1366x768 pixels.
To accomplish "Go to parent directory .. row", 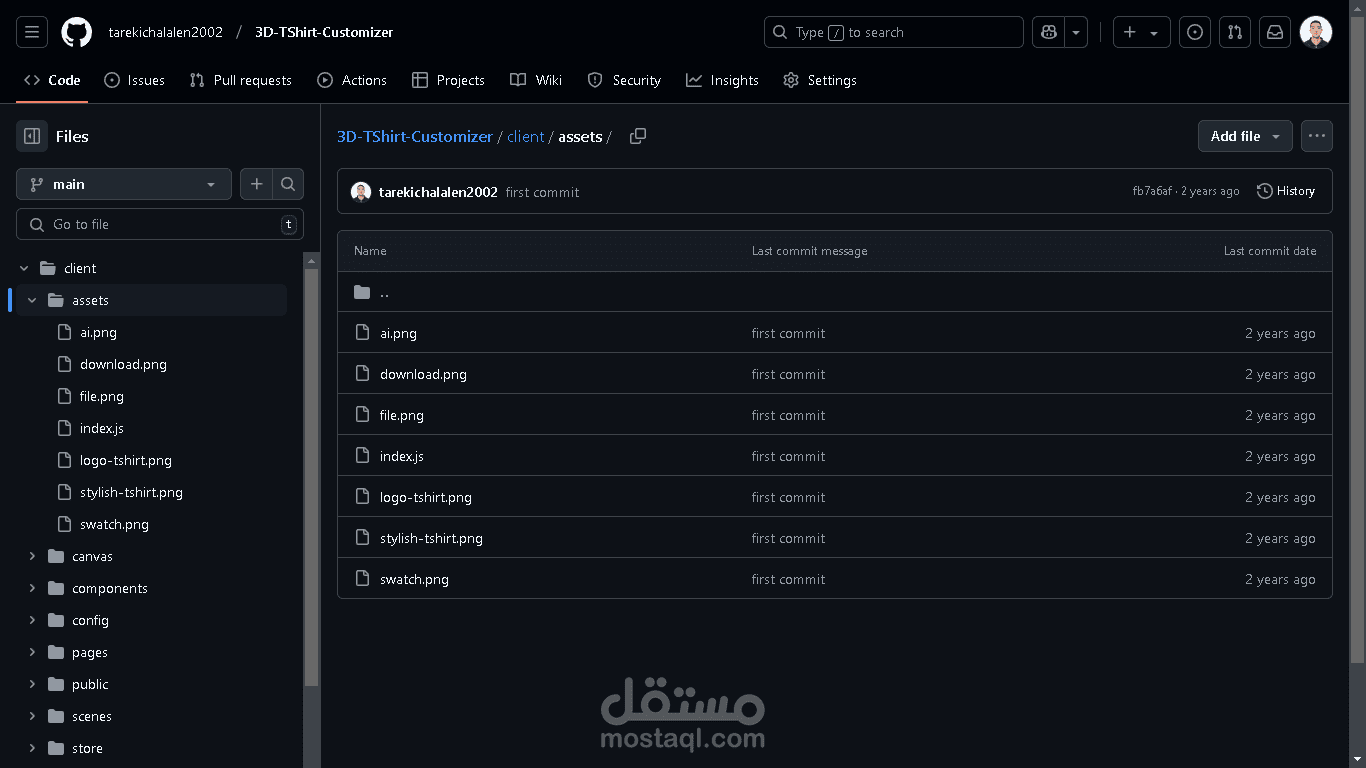I will (x=835, y=292).
